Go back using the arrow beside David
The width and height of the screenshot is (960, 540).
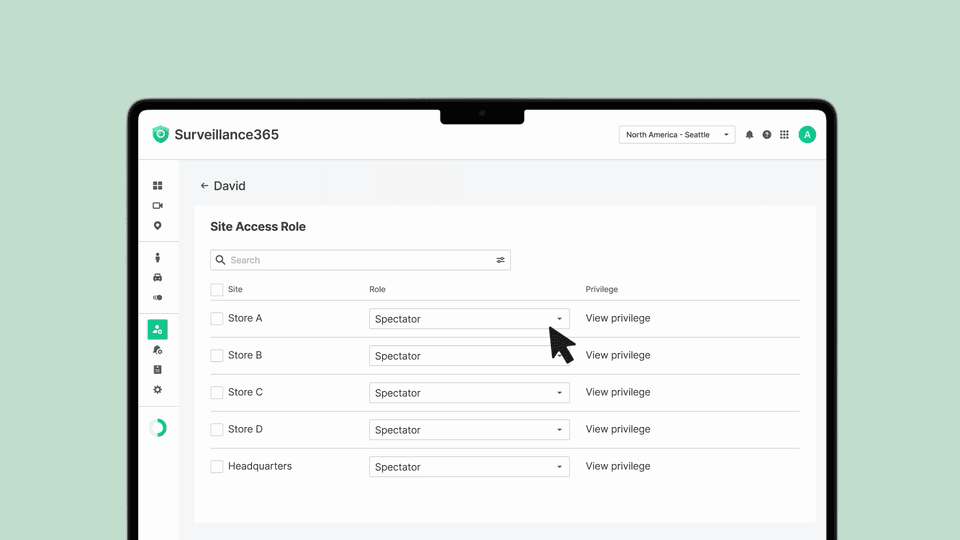[x=204, y=186]
